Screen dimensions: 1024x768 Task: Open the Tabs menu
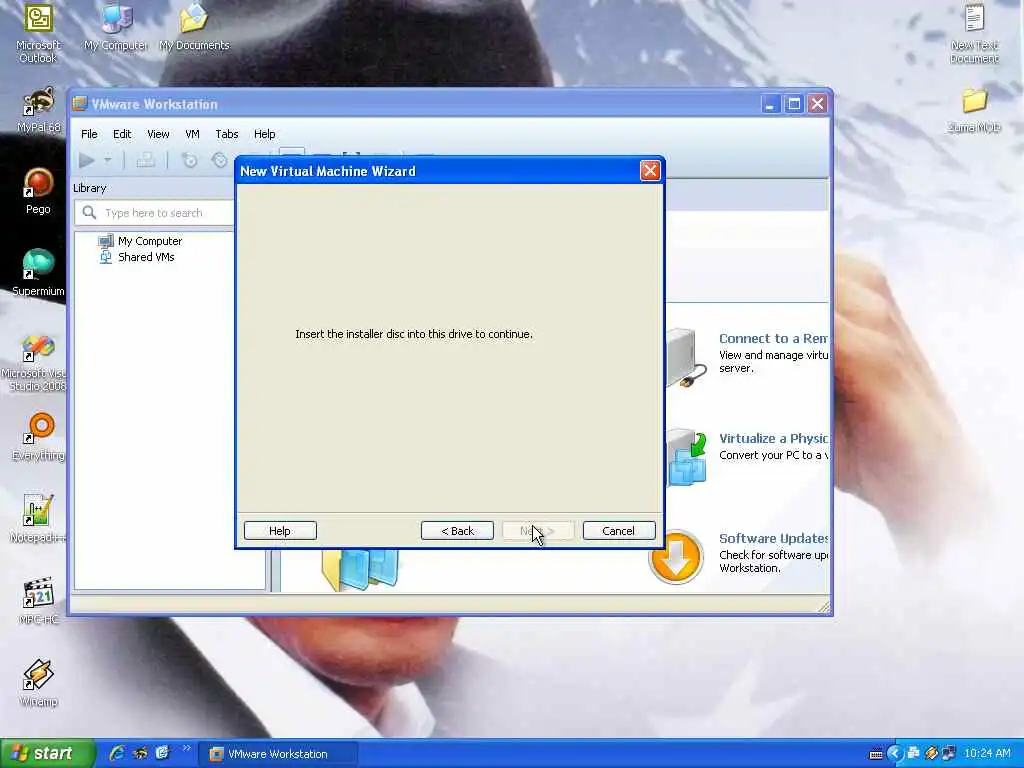(227, 134)
